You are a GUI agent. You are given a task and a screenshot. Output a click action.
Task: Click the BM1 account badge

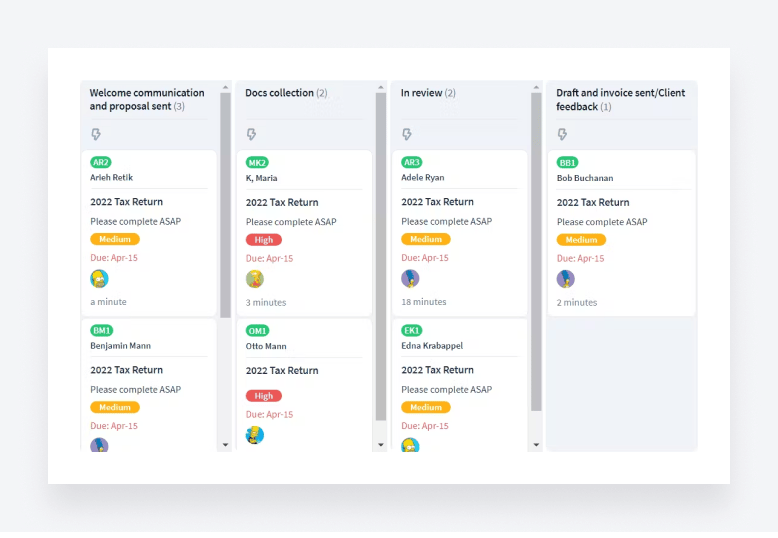[x=102, y=331]
